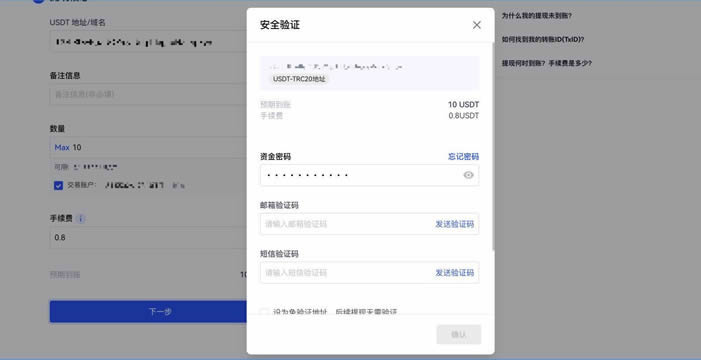701x360 pixels.
Task: Close the 安全验证 dialog with X icon
Action: point(477,25)
